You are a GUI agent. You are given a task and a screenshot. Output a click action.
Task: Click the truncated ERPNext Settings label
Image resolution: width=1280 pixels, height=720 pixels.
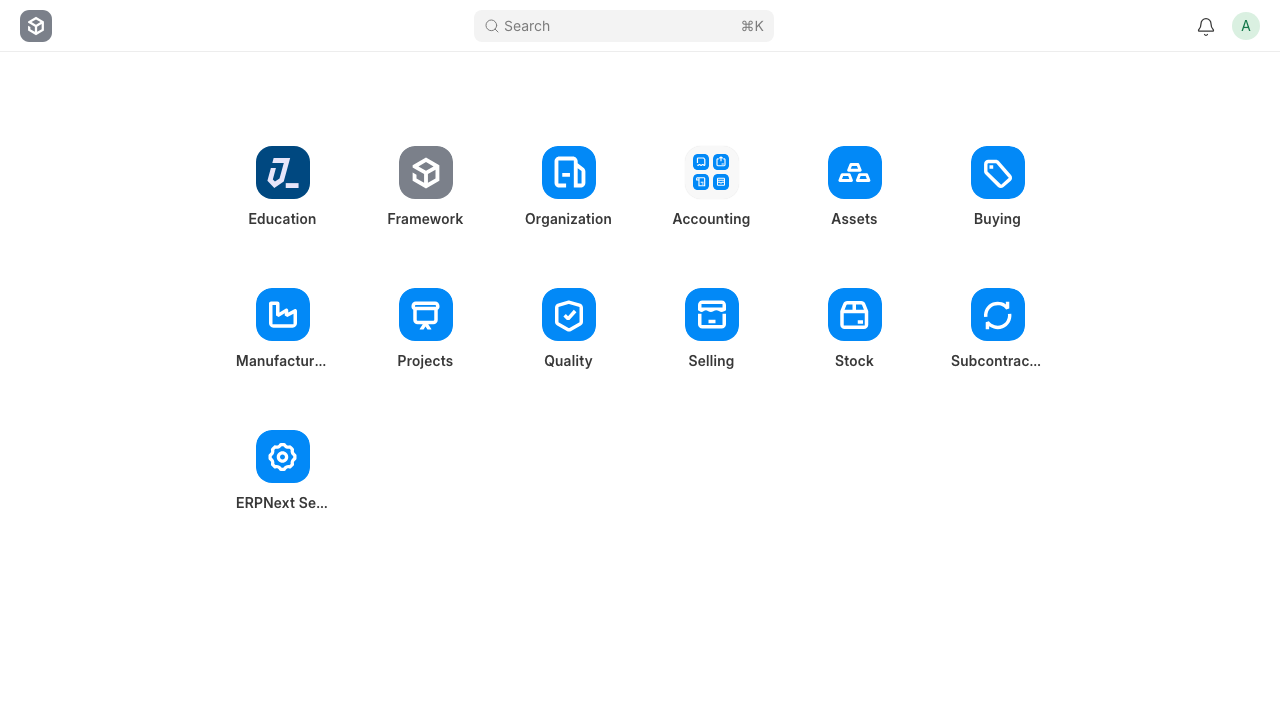282,503
